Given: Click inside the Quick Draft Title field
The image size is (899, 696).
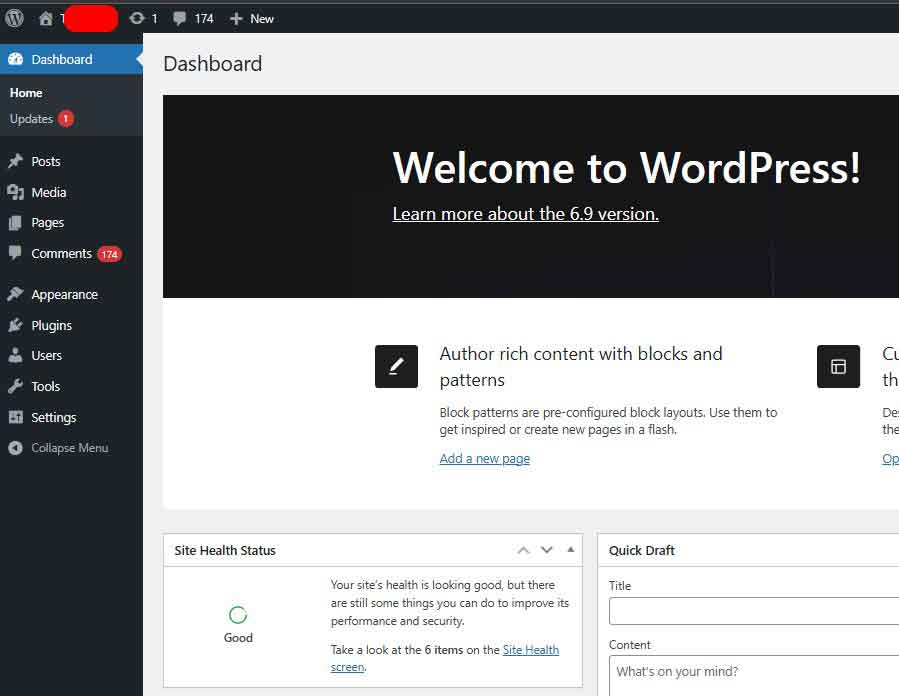Looking at the screenshot, I should pyautogui.click(x=760, y=610).
